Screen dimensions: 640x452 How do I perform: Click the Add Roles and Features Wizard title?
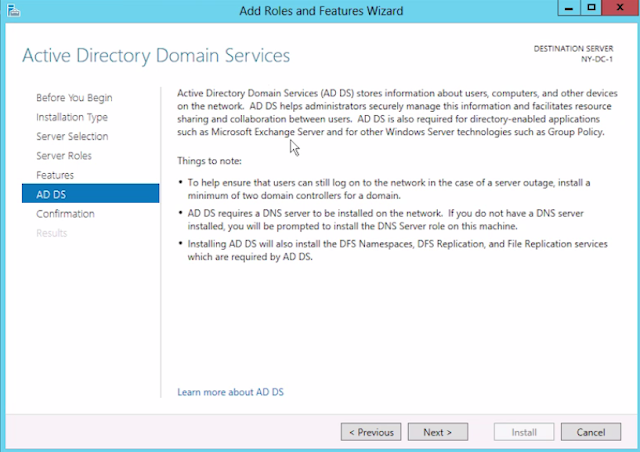click(321, 11)
